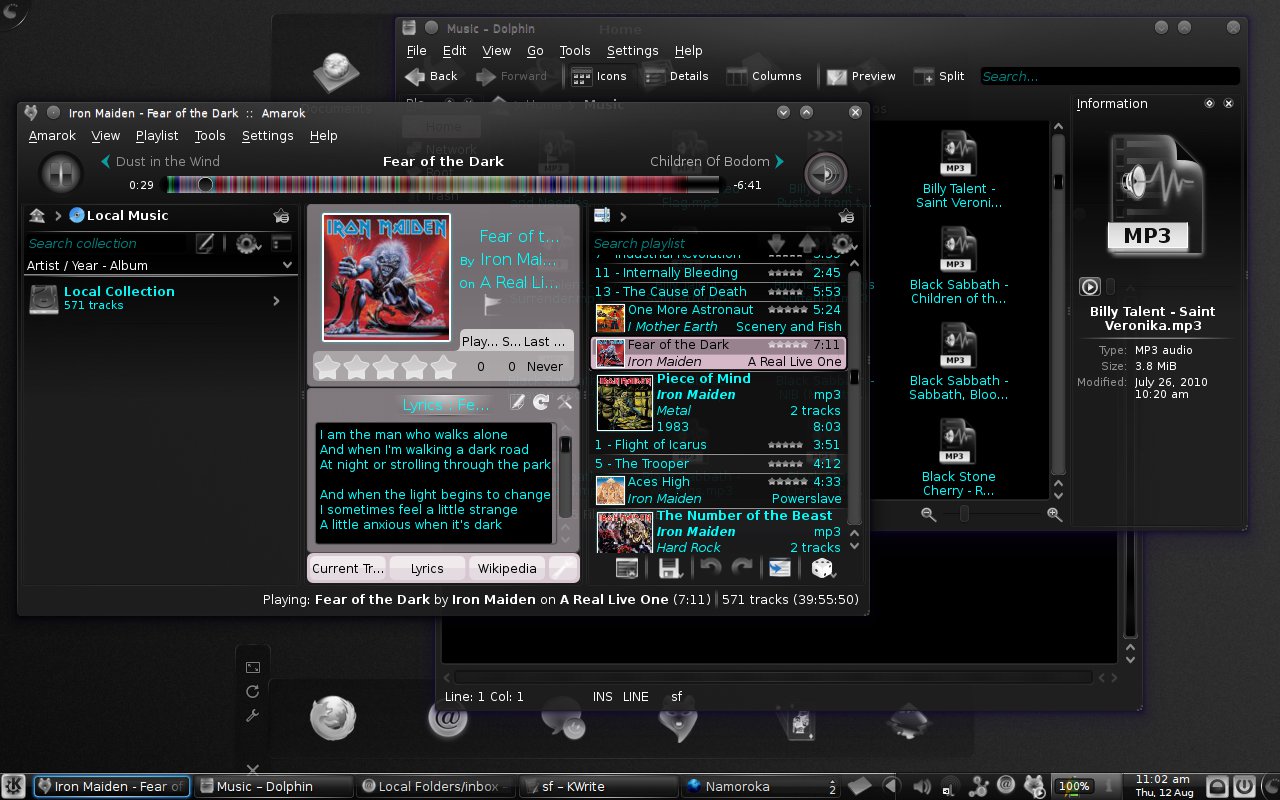
Task: Redo playlist change
Action: click(x=742, y=568)
